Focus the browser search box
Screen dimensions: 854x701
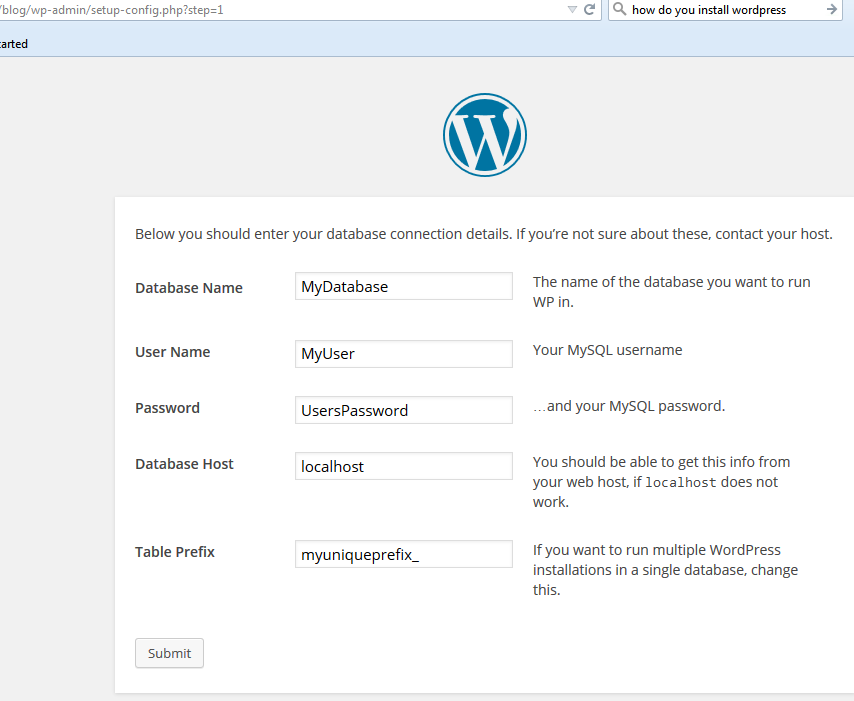point(726,10)
